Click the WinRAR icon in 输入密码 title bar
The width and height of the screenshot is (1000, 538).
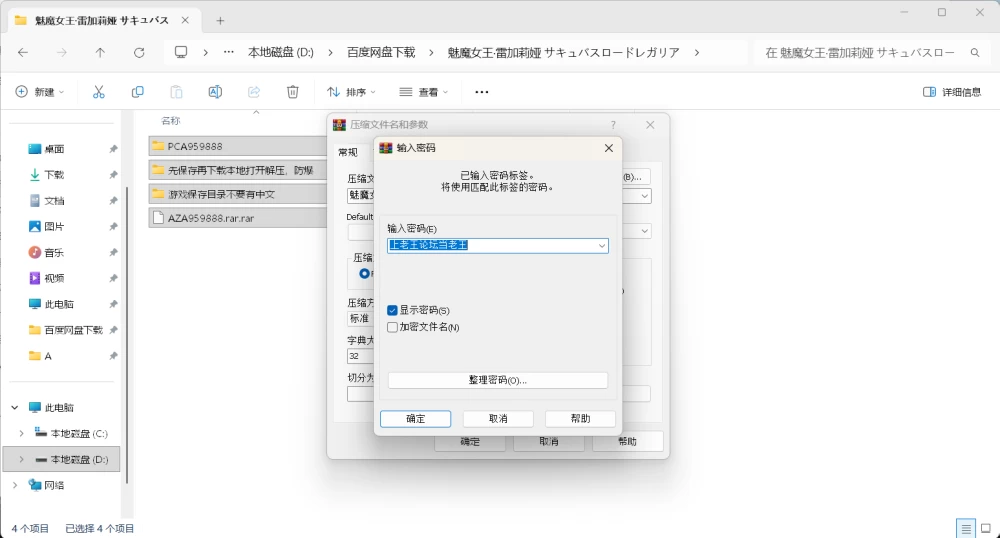coord(386,148)
